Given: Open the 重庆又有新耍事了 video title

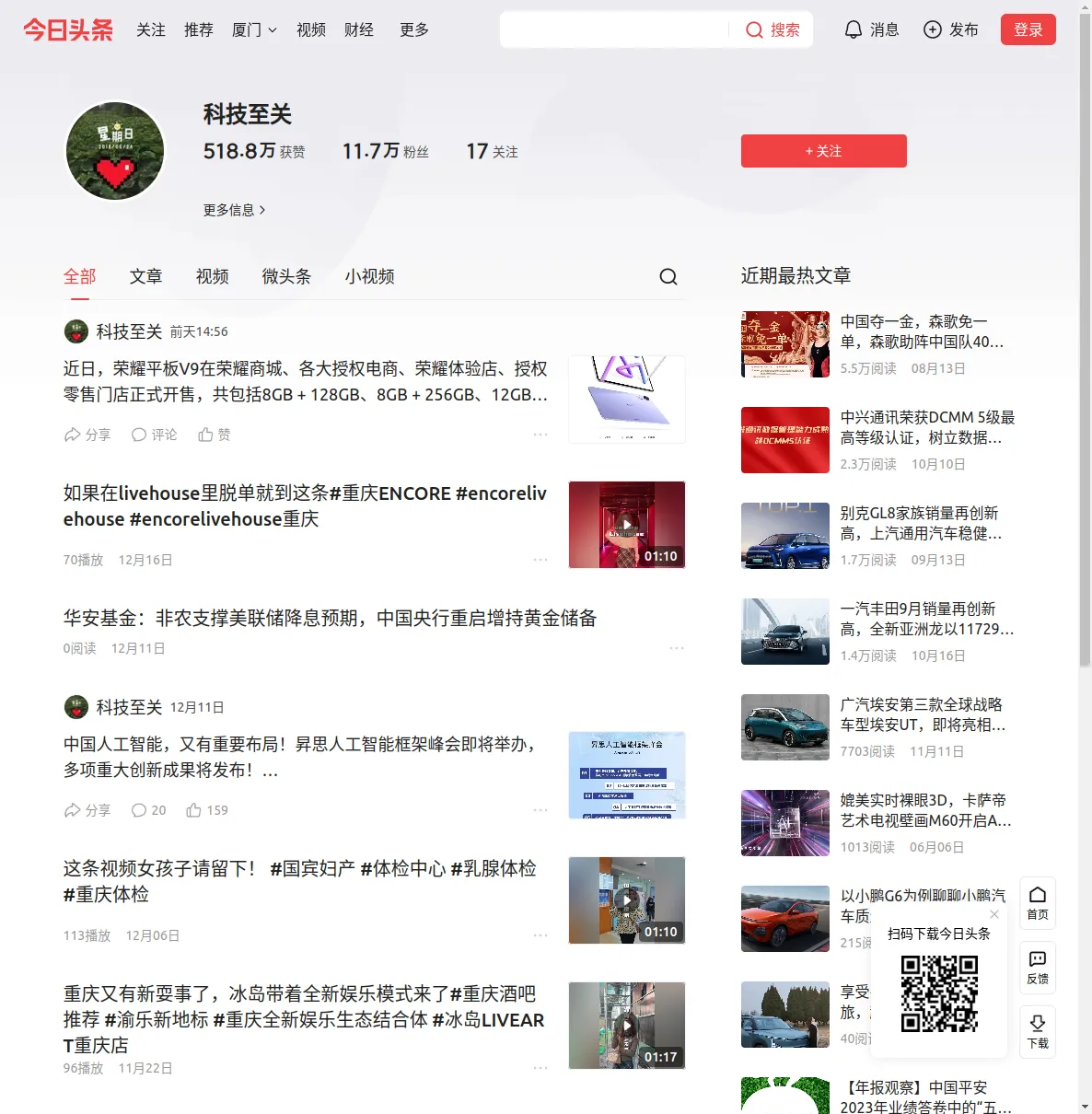Looking at the screenshot, I should [304, 1019].
